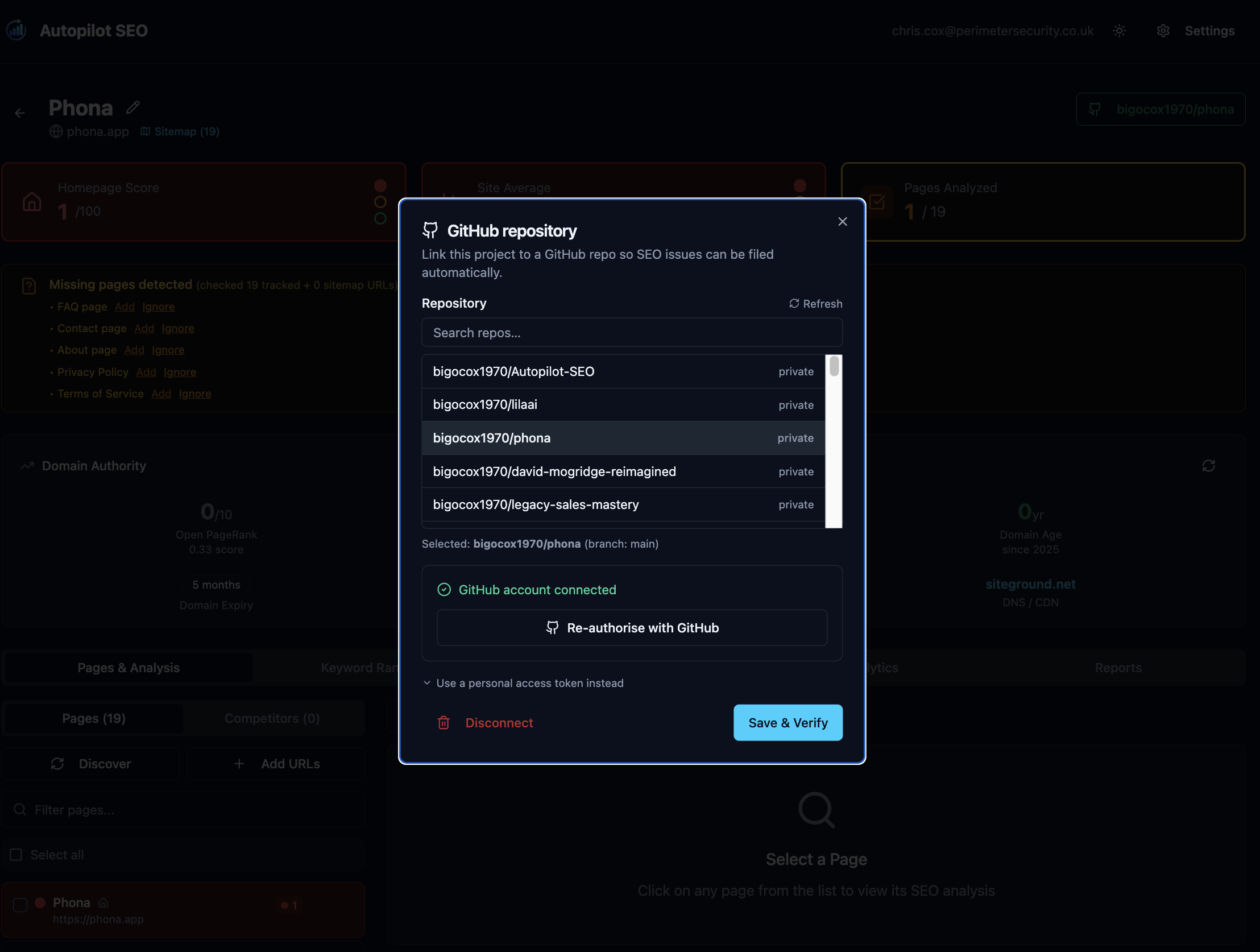Select bigocox1970/Autopilot-SEO repository
This screenshot has height=952, width=1260.
(623, 371)
